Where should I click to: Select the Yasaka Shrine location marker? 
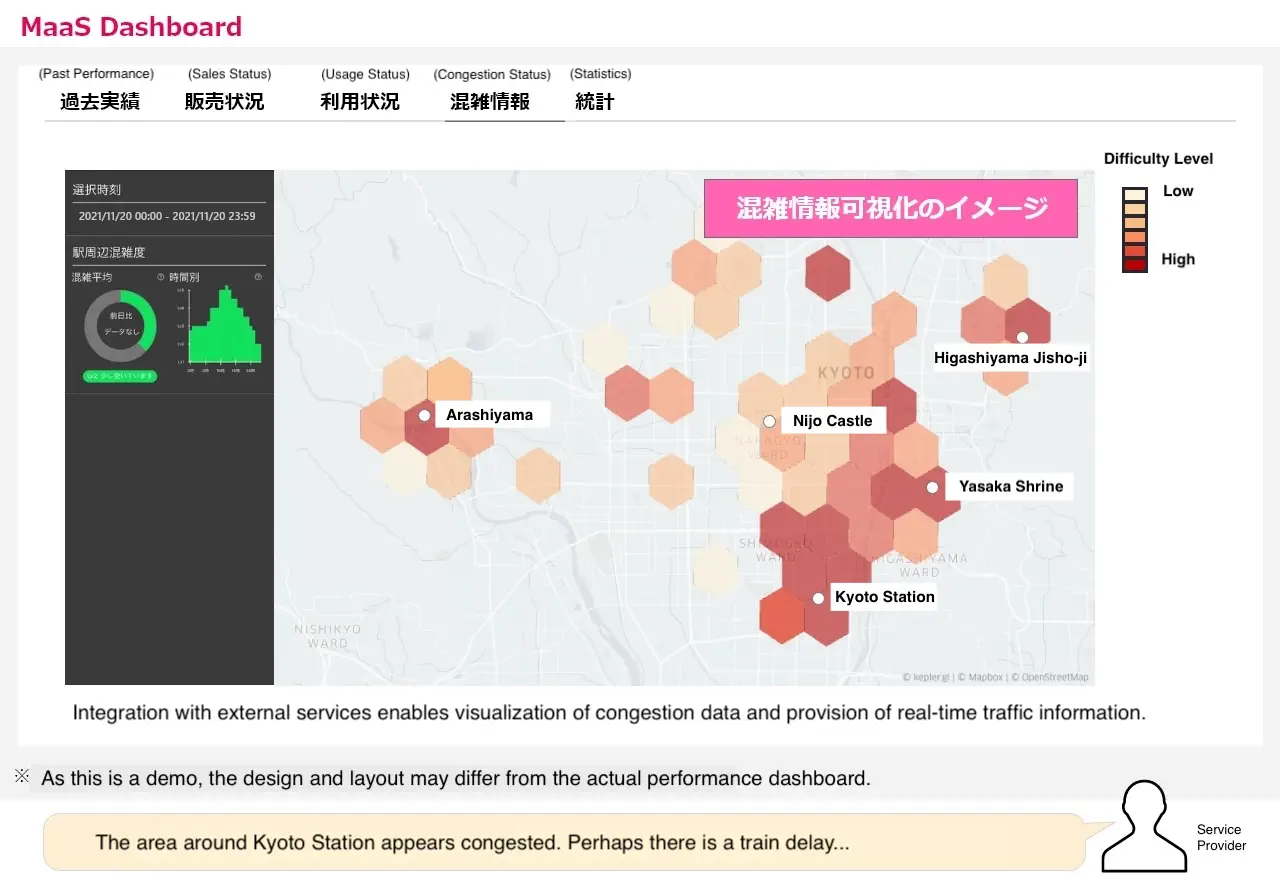click(x=932, y=488)
